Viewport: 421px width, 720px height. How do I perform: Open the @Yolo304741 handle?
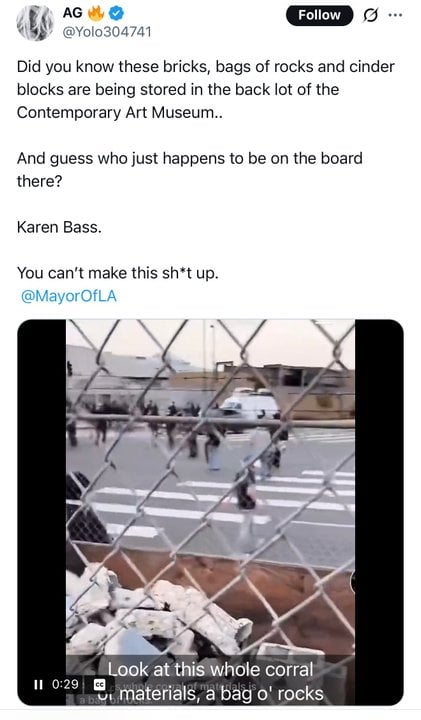106,33
